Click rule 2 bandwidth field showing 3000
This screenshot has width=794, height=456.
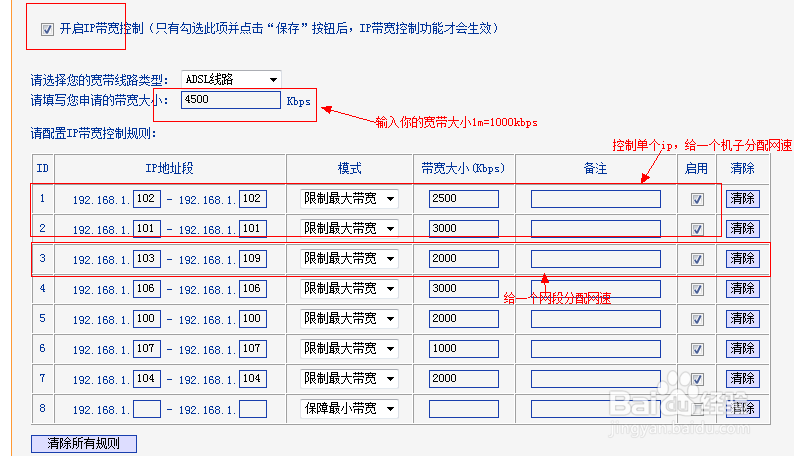point(463,229)
